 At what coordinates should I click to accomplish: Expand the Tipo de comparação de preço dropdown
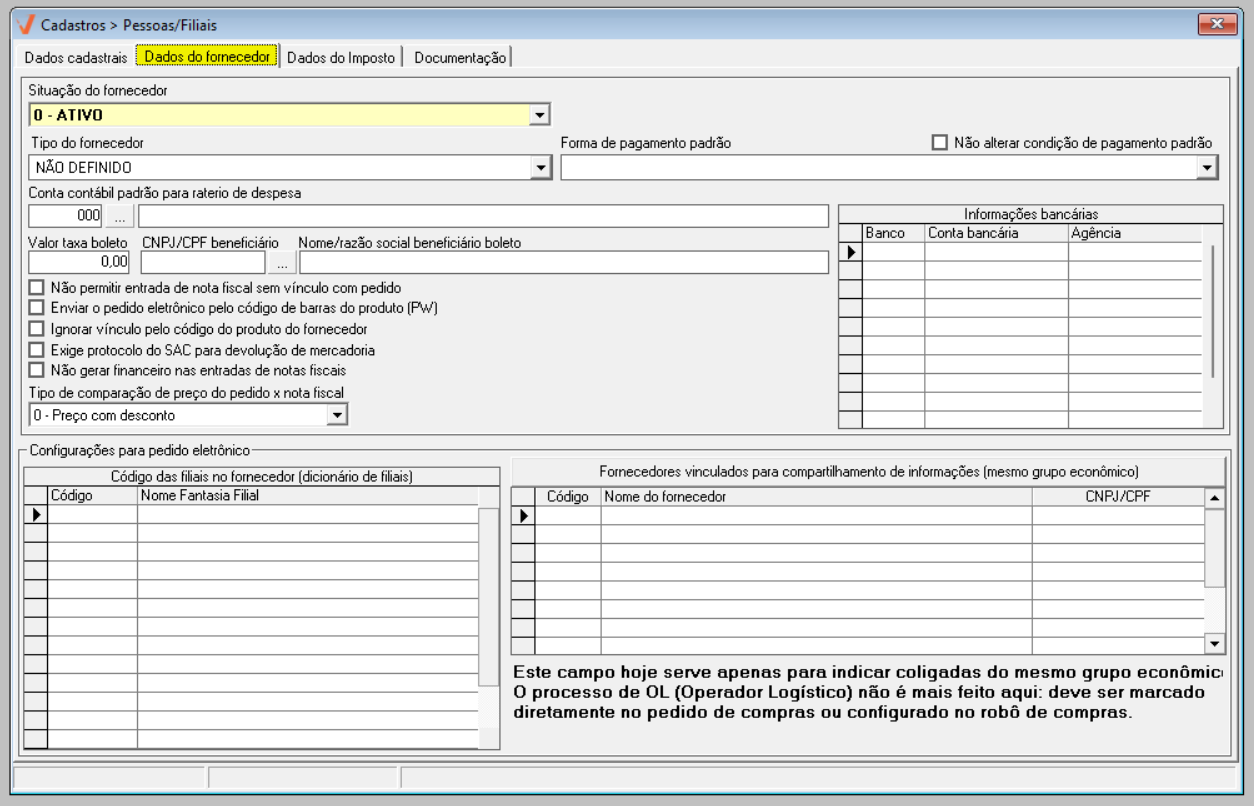(338, 414)
